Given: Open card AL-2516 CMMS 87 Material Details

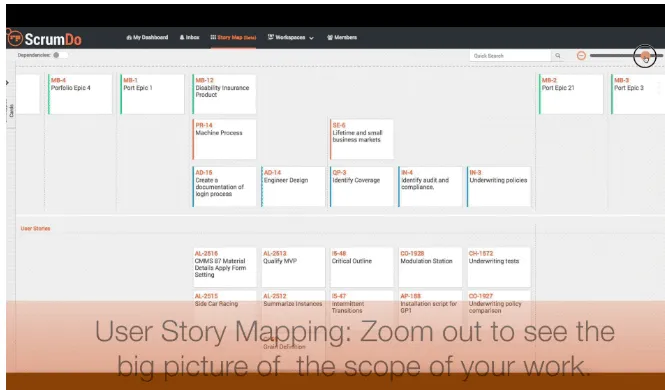Looking at the screenshot, I should [225, 267].
